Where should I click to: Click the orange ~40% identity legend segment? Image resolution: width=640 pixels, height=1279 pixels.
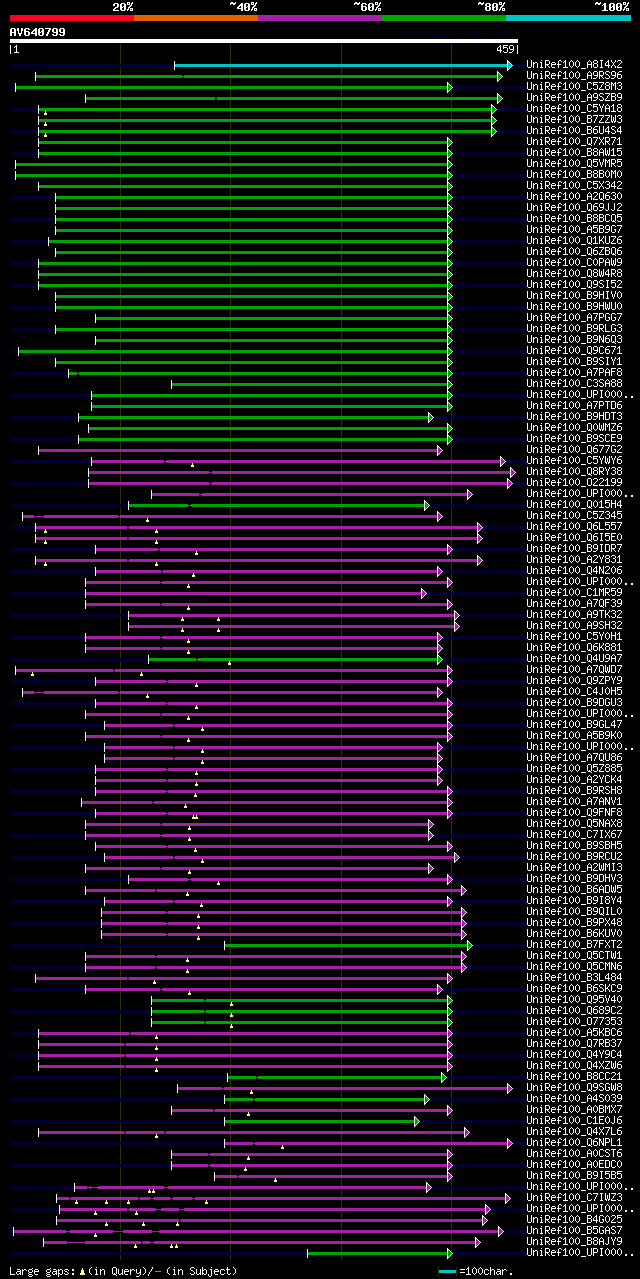[196, 18]
